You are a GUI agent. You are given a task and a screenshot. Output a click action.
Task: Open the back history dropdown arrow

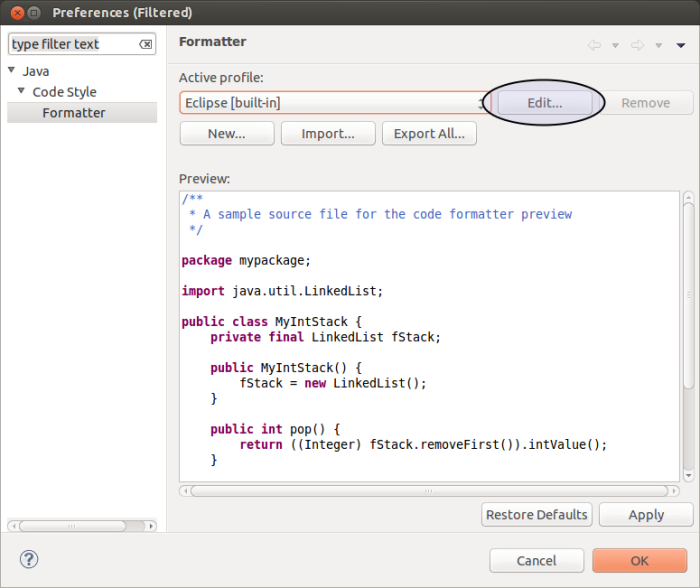click(x=615, y=45)
